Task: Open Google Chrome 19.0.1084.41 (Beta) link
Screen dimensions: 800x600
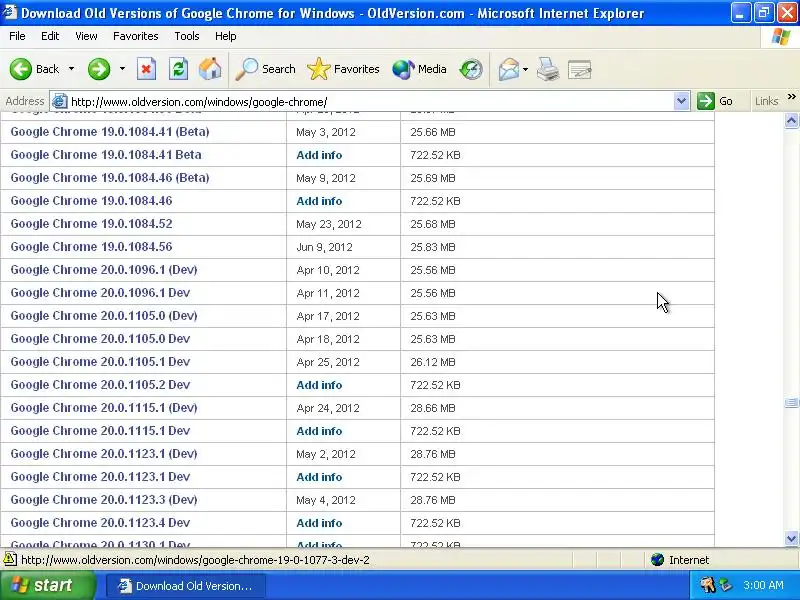Action: tap(110, 132)
